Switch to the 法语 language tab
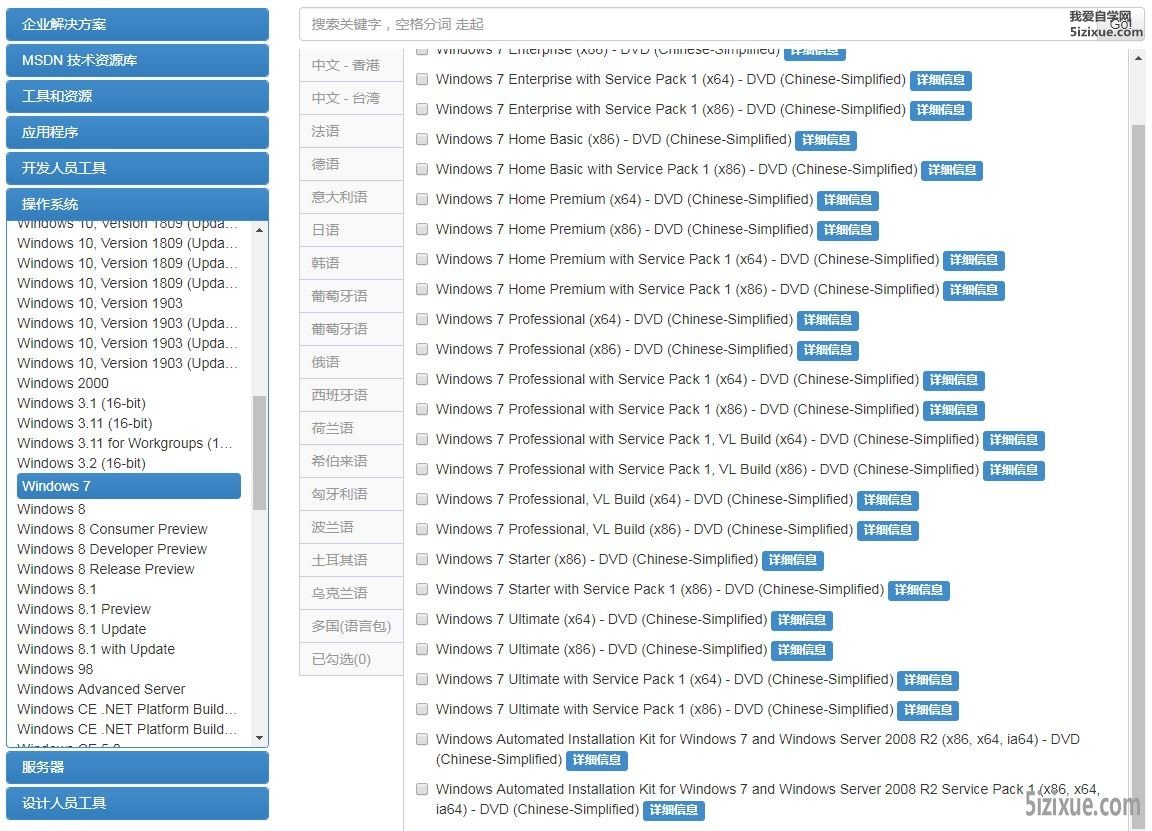 (351, 132)
